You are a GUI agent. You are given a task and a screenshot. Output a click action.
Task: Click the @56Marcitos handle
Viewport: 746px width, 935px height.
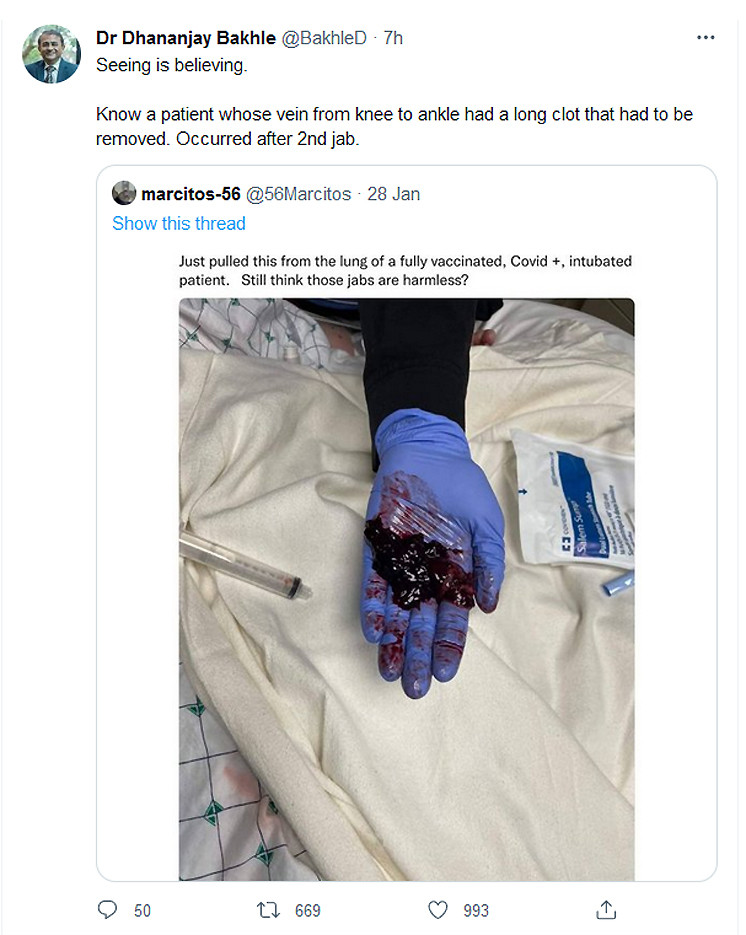(x=299, y=194)
